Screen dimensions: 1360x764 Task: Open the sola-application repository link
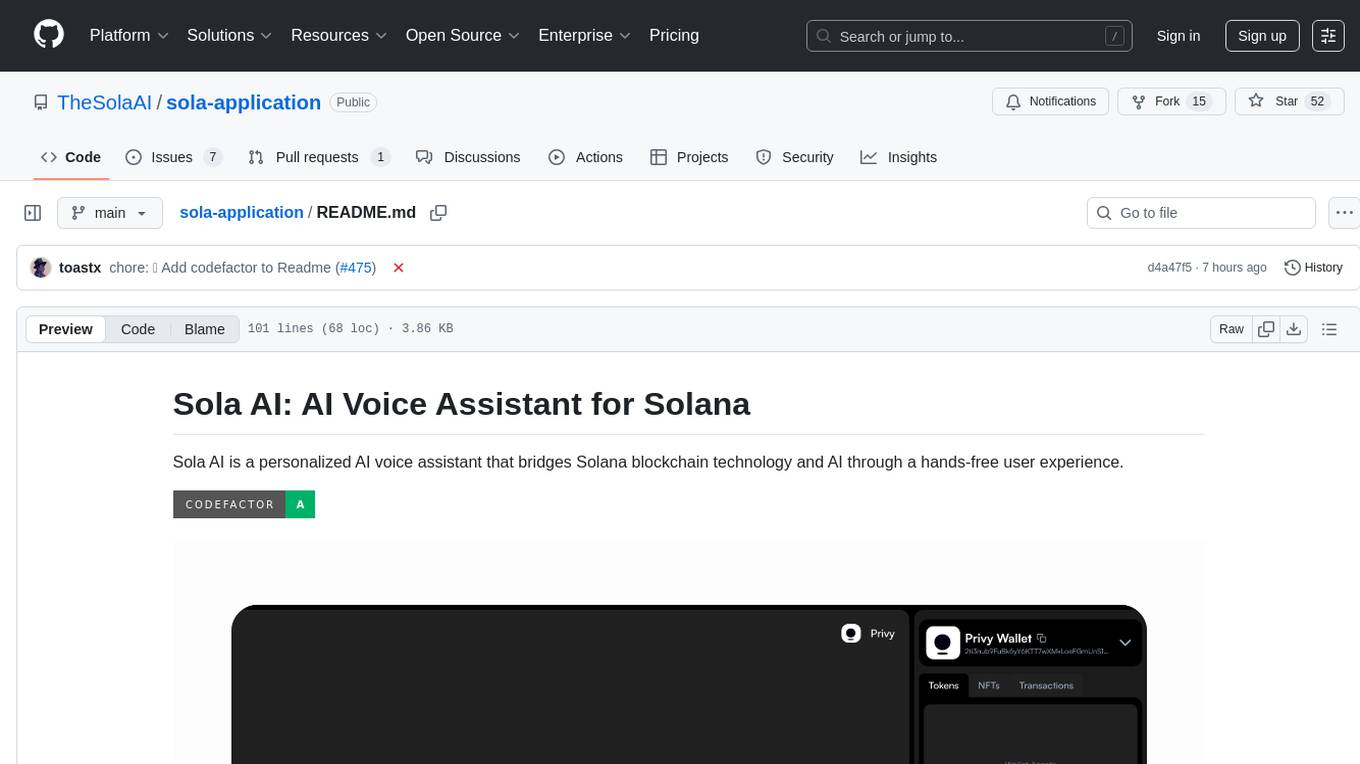tap(243, 102)
